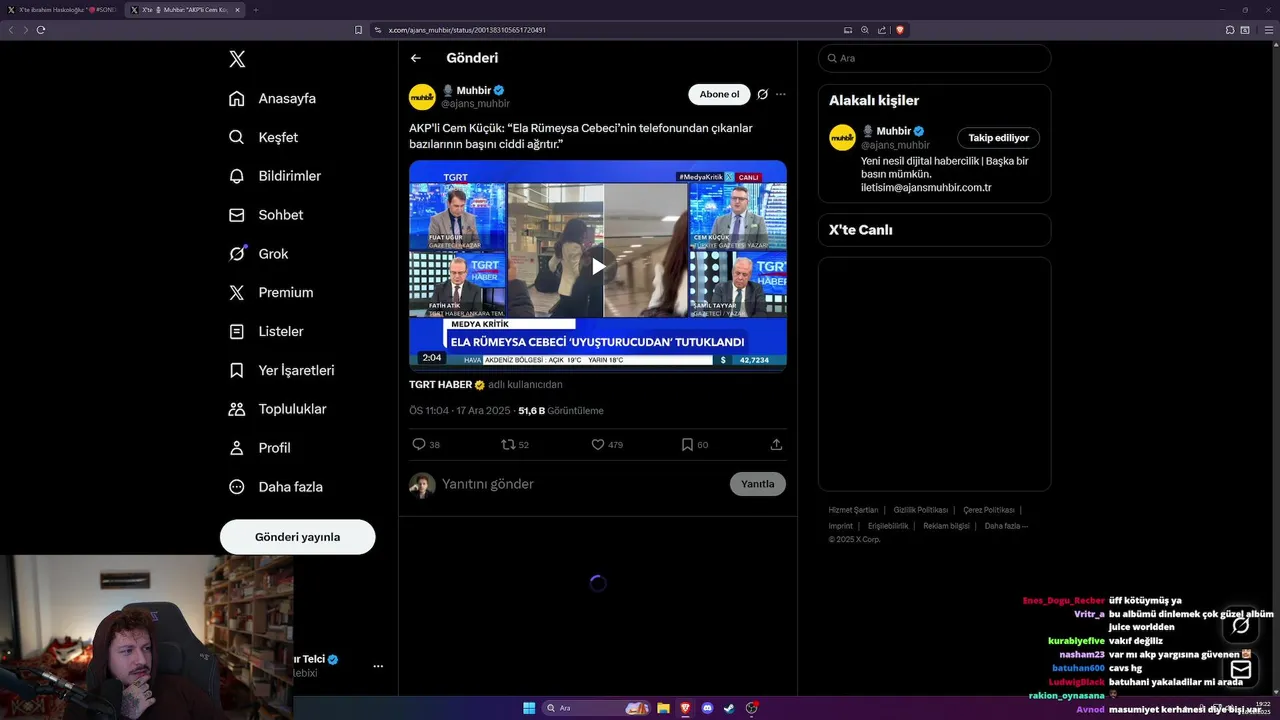Open OBS Studio from the taskbar
This screenshot has width=1280, height=720.
coord(751,708)
